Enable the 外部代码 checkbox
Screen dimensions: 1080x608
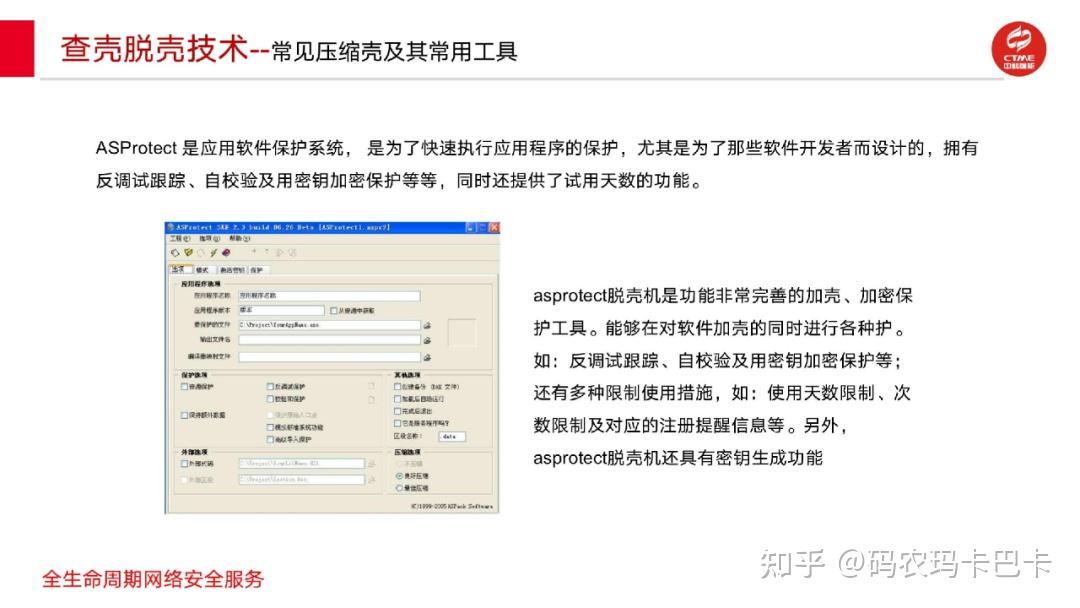[185, 464]
